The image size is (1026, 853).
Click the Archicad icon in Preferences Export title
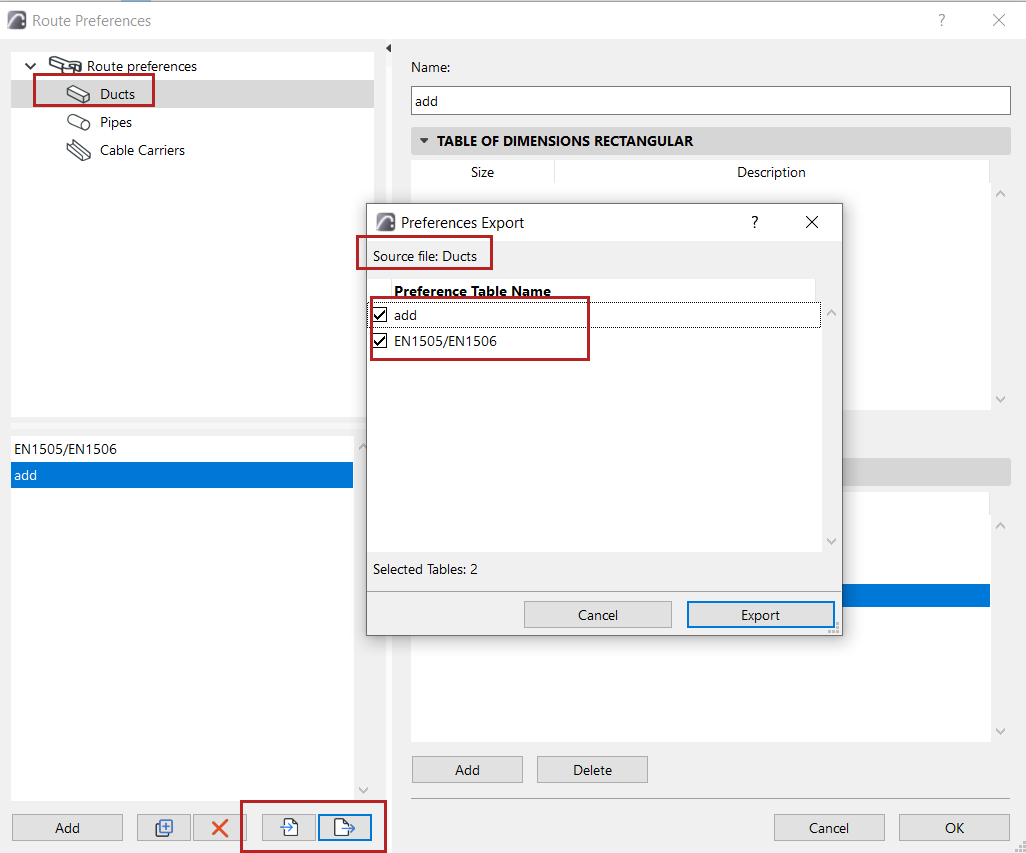[x=385, y=222]
